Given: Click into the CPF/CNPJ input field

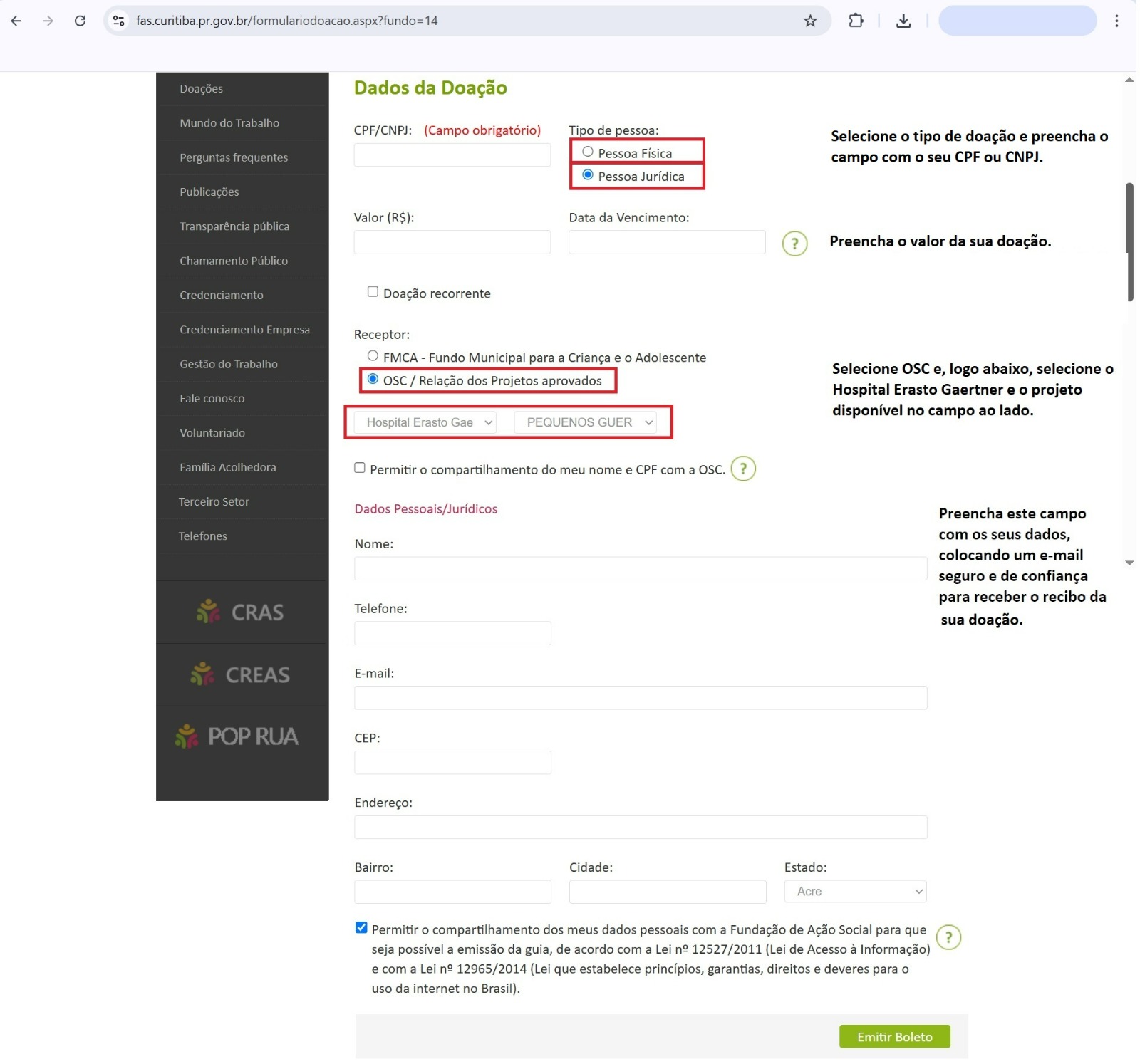Looking at the screenshot, I should 452,155.
